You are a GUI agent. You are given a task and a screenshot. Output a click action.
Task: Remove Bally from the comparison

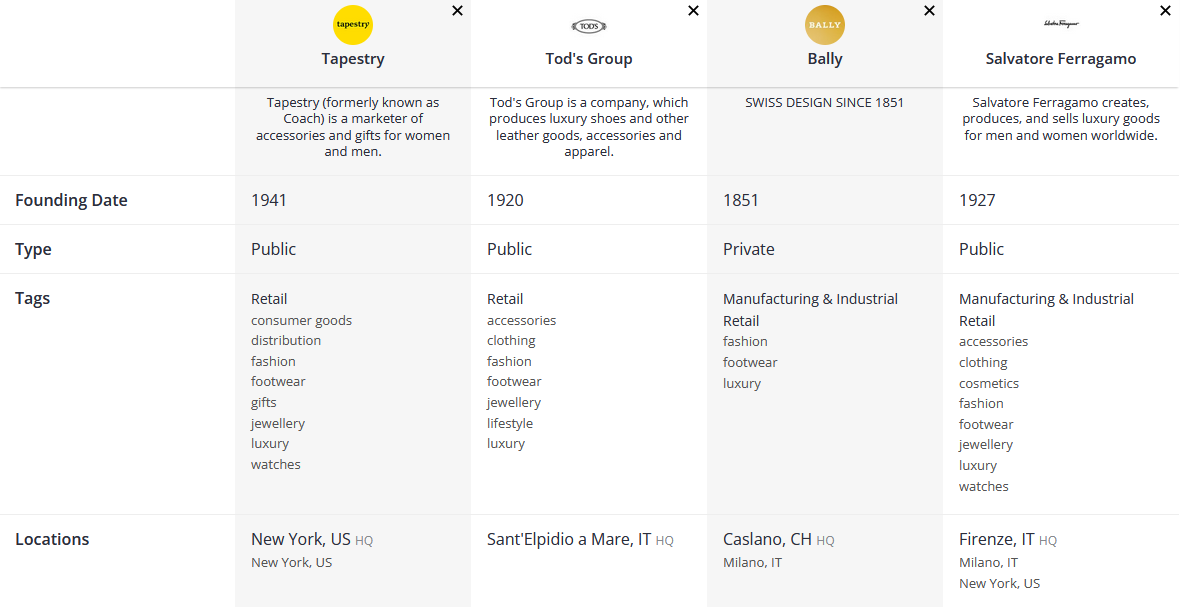929,11
